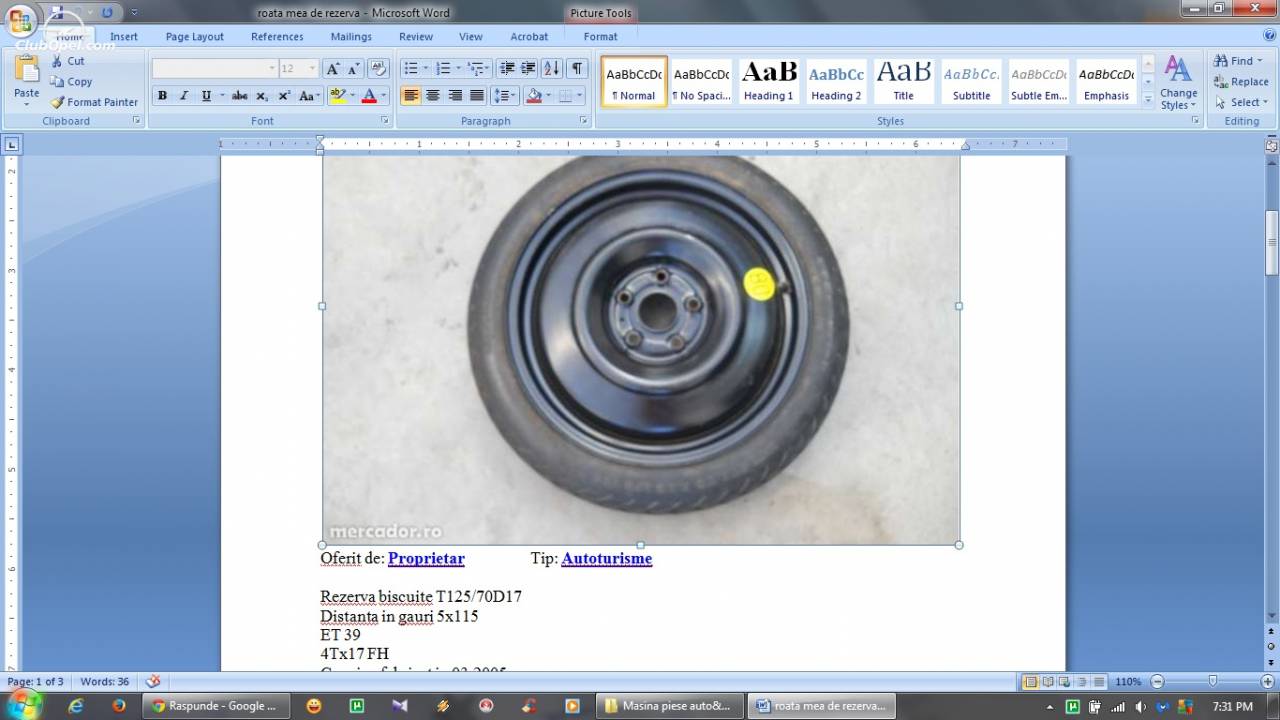Screen dimensions: 1280x720
Task: Apply the red font color
Action: (x=368, y=96)
